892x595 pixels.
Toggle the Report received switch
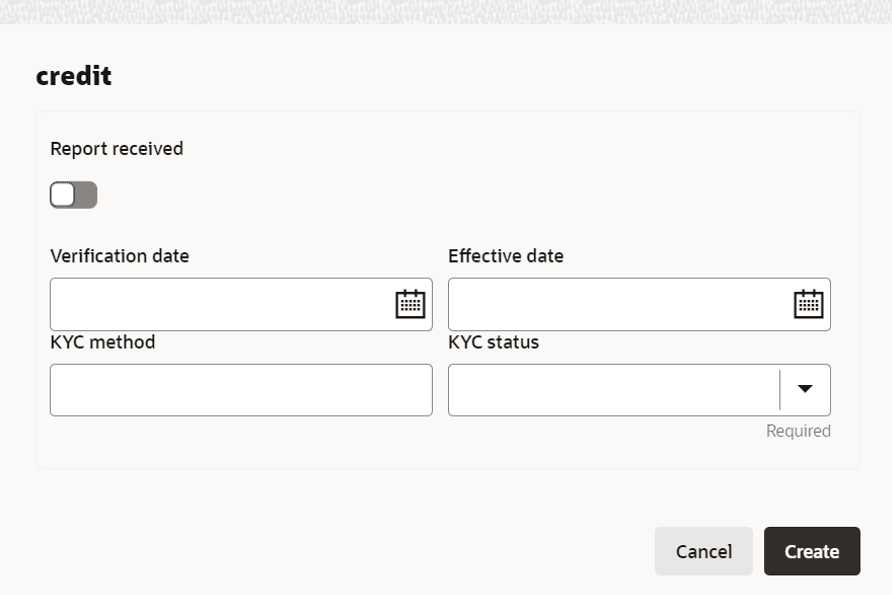point(73,195)
